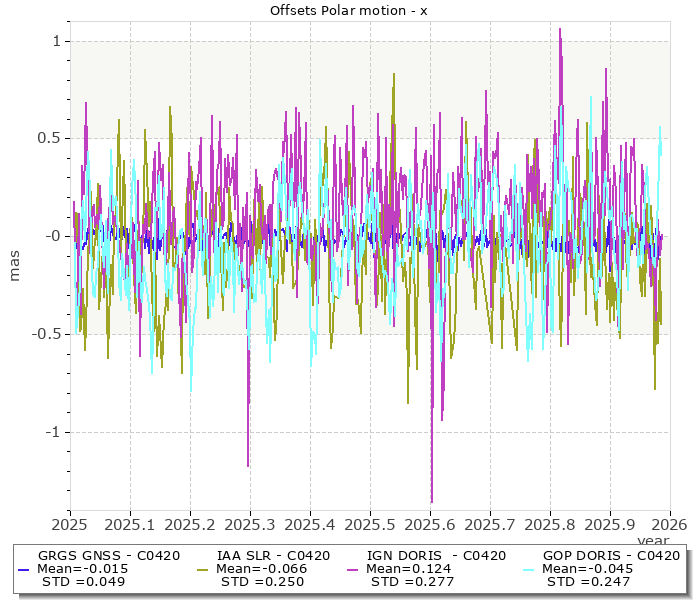Click the magenta IGN DORIS legend line
The width and height of the screenshot is (700, 600).
point(354,569)
